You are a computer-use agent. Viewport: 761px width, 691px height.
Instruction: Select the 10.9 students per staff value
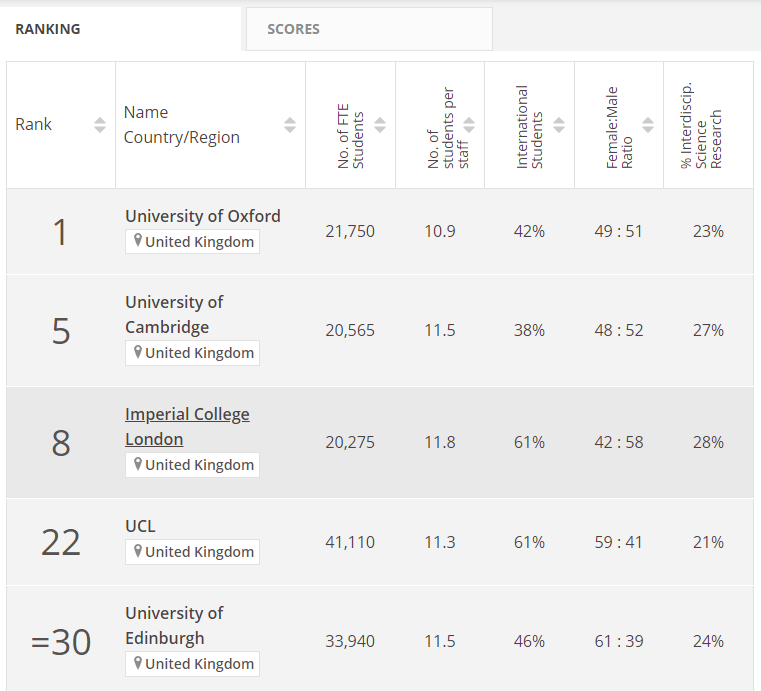[440, 231]
